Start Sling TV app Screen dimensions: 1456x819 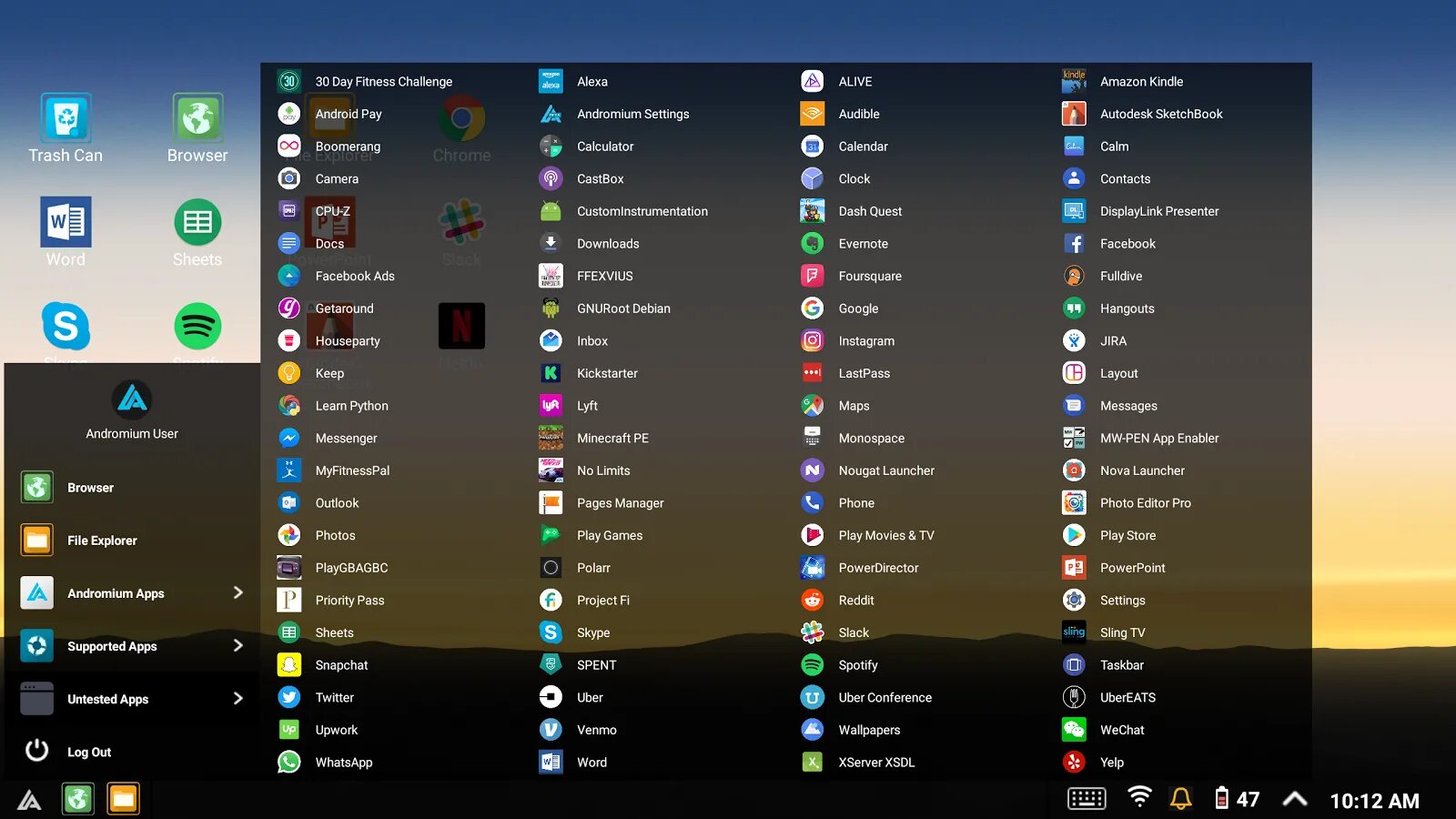(1104, 632)
